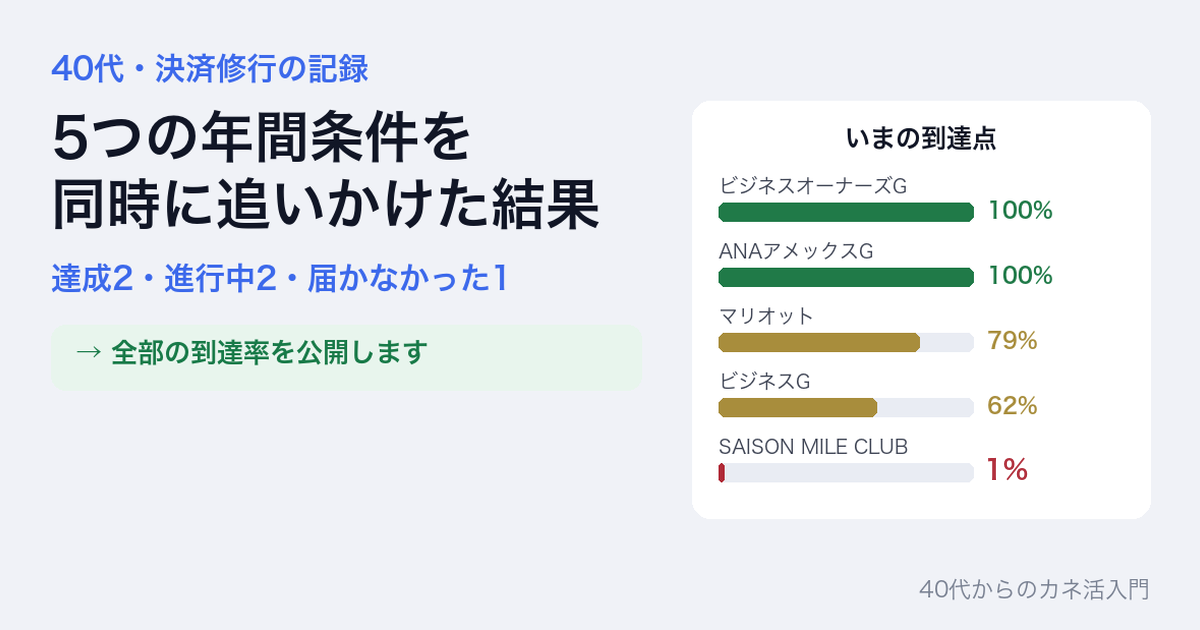Screen dimensions: 1200x630
Task: Select the ANAアメックスG progress bar
Action: click(846, 277)
